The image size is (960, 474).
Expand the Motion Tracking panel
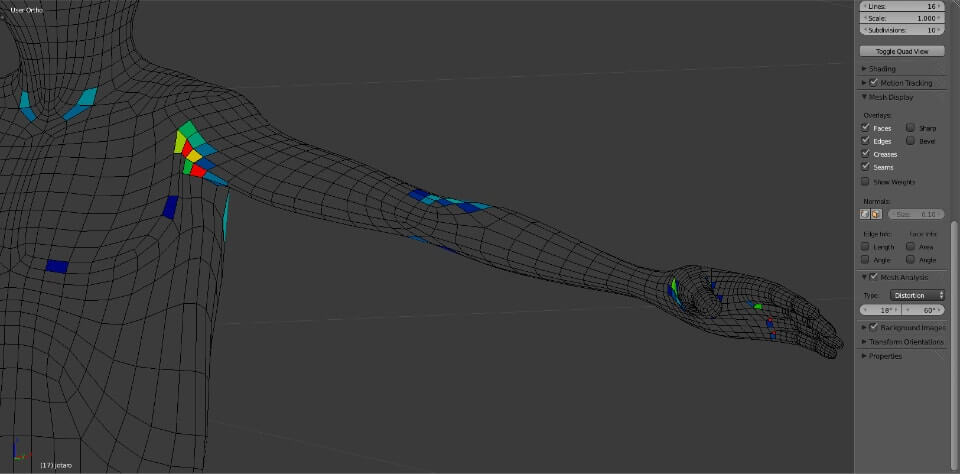864,83
